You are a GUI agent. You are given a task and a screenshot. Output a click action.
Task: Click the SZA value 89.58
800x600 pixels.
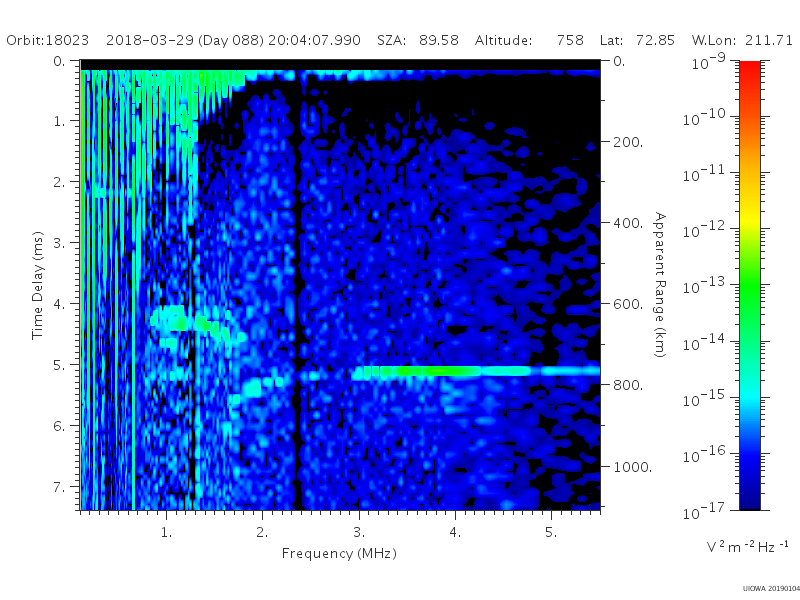pos(439,40)
